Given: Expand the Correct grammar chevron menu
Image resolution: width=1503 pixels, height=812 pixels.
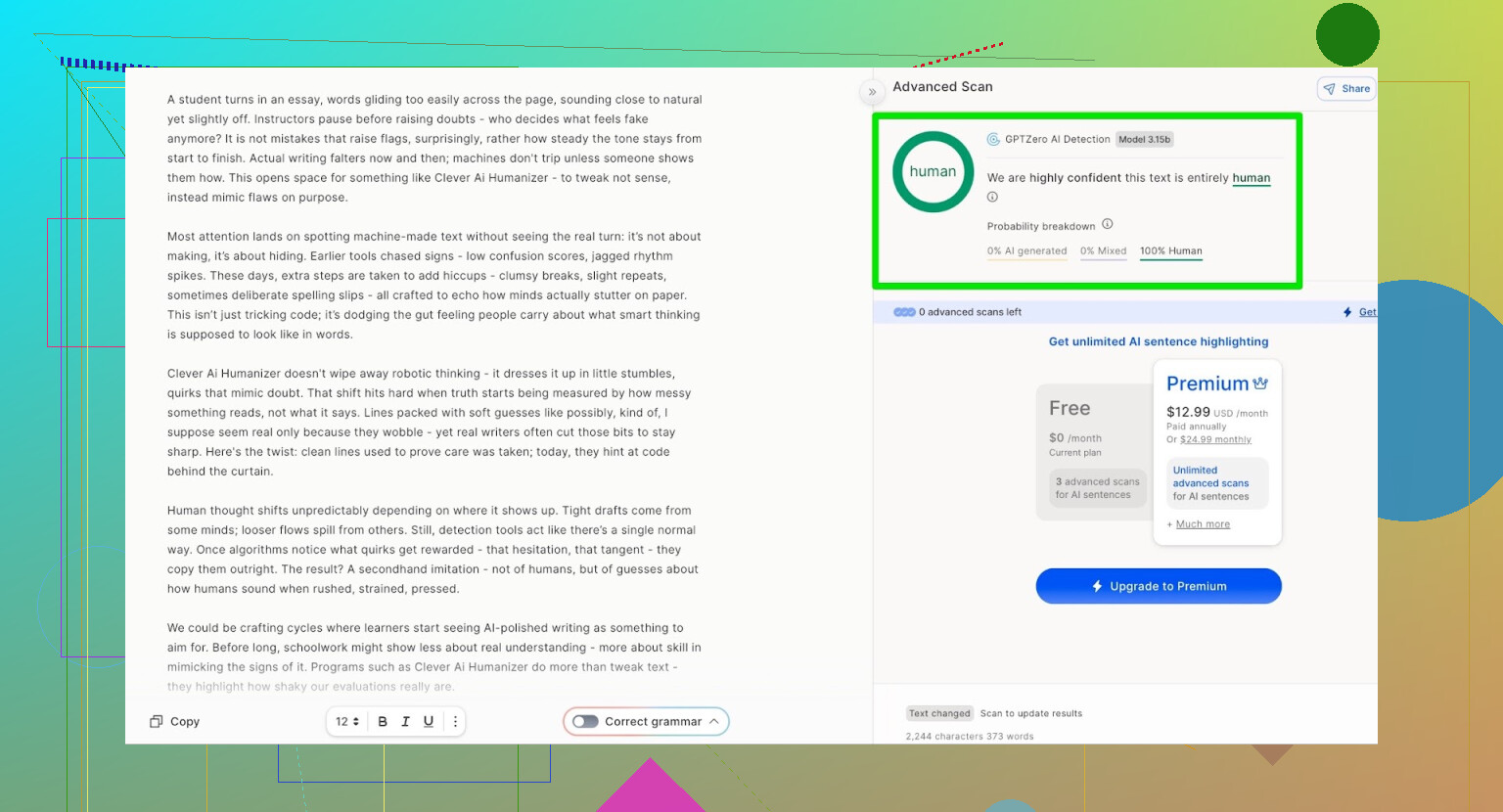Looking at the screenshot, I should [x=714, y=722].
